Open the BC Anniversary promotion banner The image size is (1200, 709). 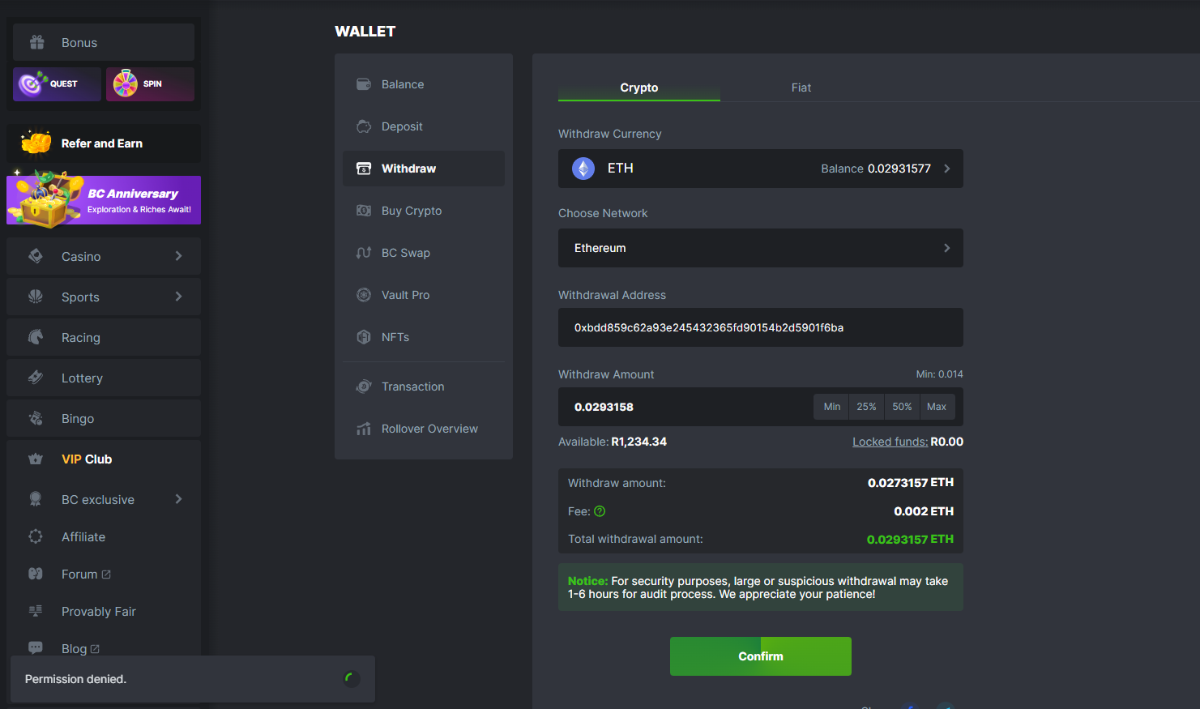pos(104,200)
